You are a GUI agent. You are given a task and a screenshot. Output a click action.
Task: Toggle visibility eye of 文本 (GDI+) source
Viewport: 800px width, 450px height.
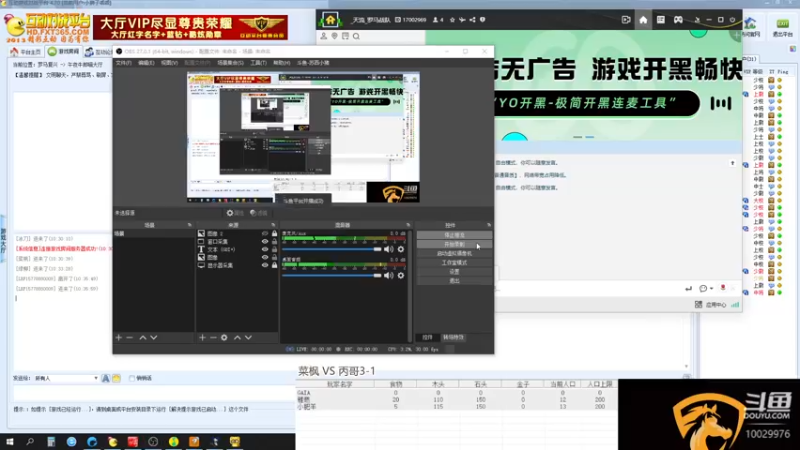click(265, 249)
